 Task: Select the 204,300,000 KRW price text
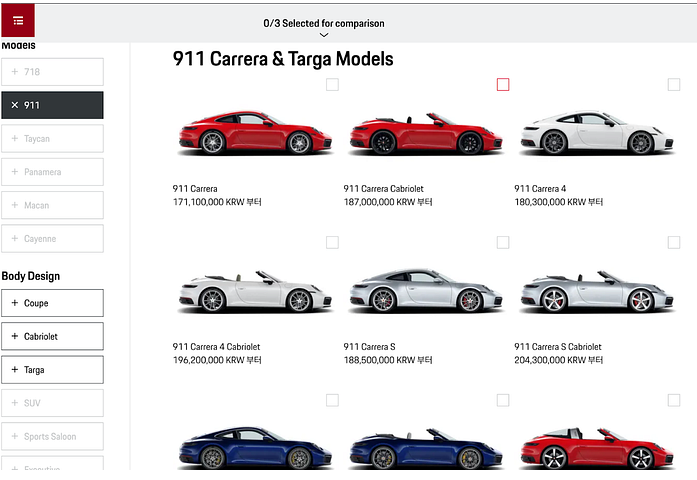[559, 360]
